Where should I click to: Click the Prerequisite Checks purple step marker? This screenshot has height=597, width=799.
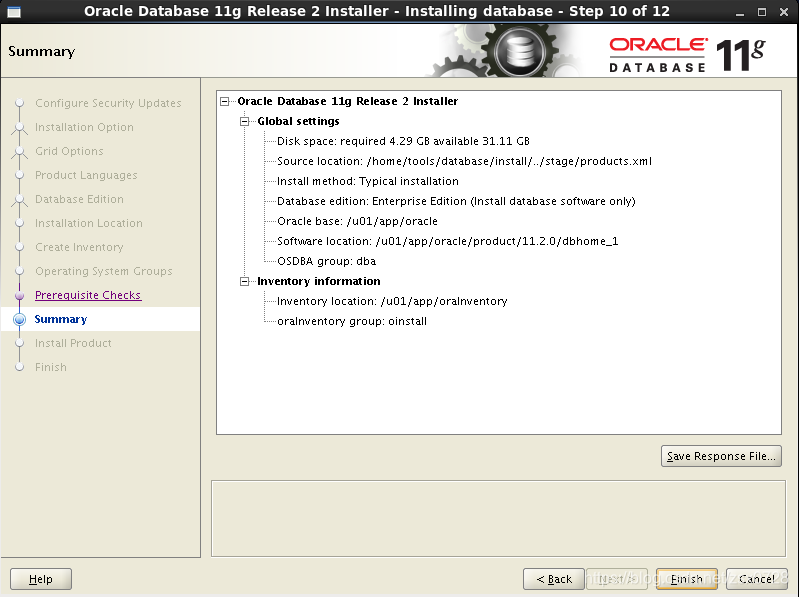click(19, 295)
